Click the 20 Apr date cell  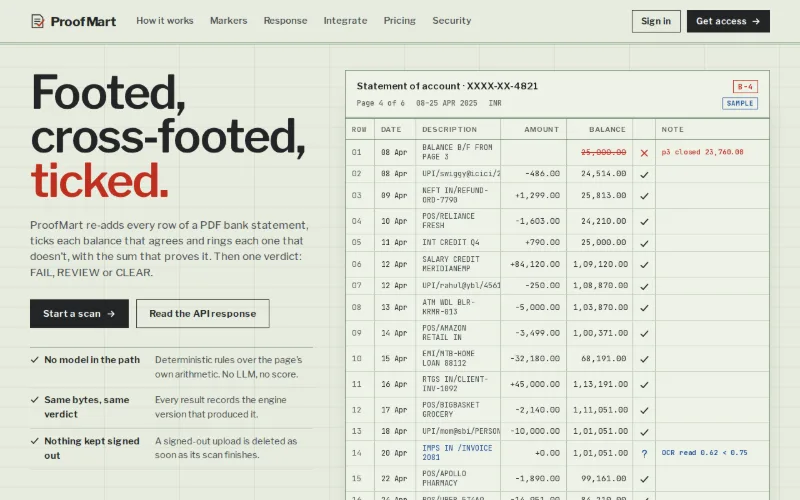point(394,453)
